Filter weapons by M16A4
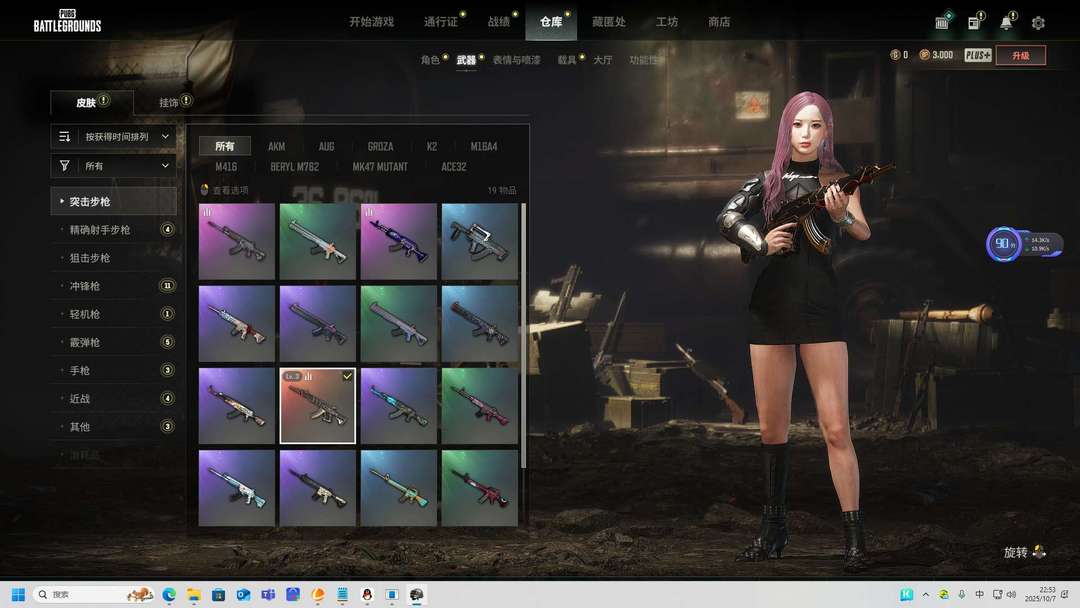This screenshot has width=1080, height=608. 484,146
